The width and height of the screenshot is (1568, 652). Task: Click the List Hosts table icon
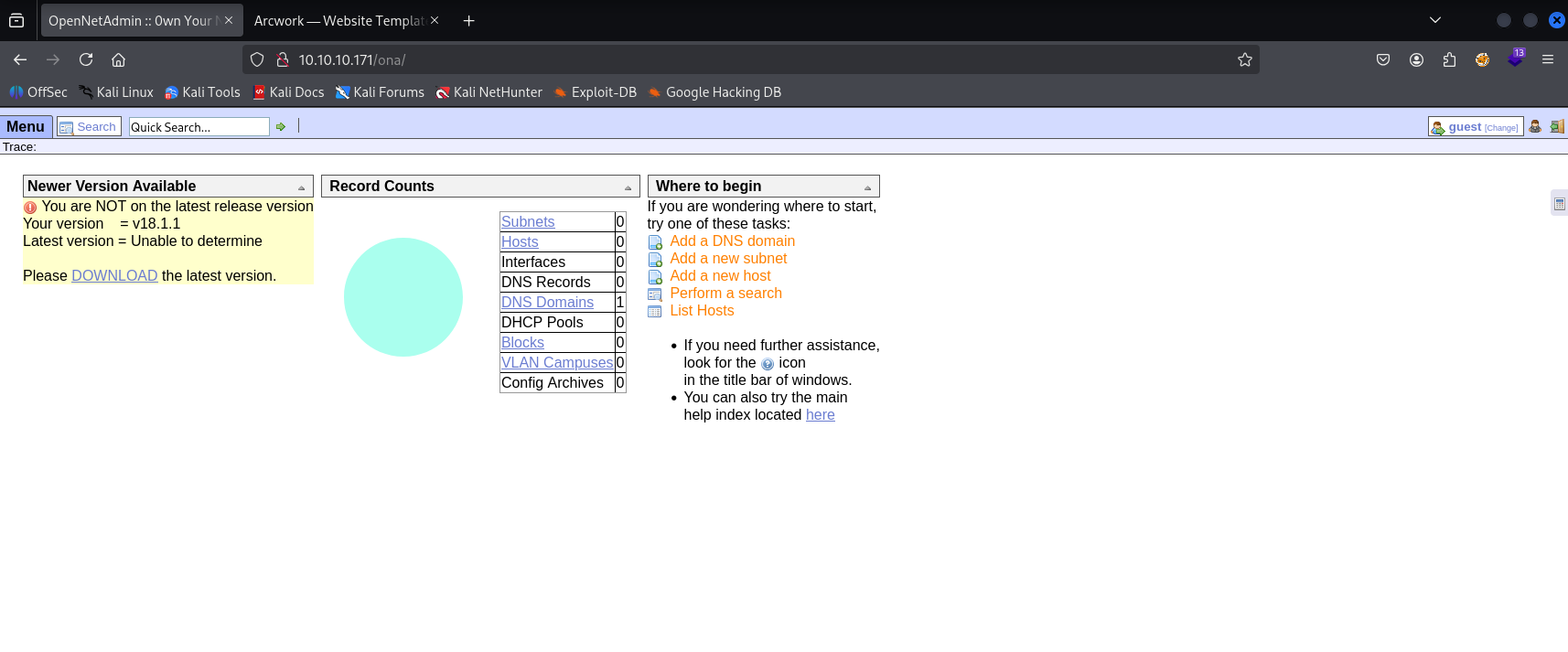[655, 312]
